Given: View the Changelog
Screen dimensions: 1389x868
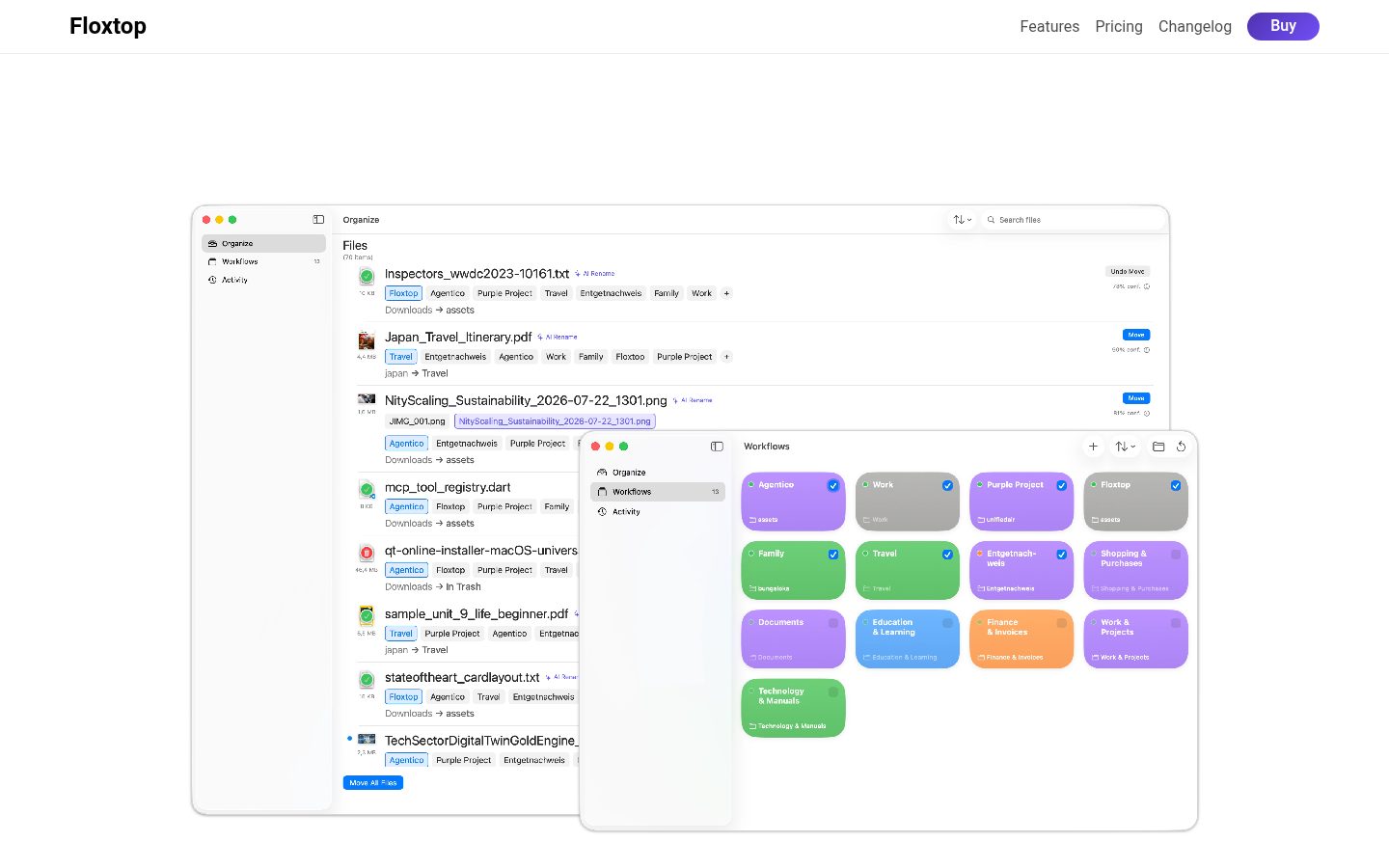Looking at the screenshot, I should [x=1195, y=26].
